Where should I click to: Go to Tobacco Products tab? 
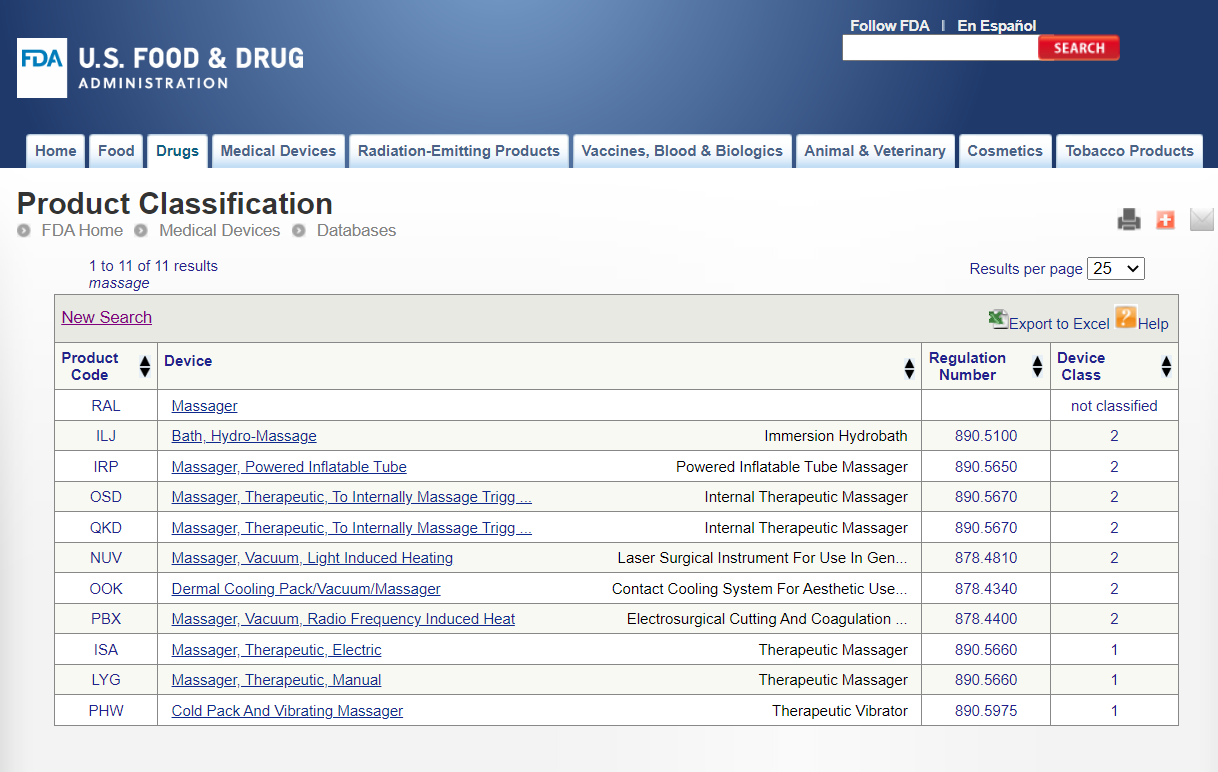pos(1129,151)
